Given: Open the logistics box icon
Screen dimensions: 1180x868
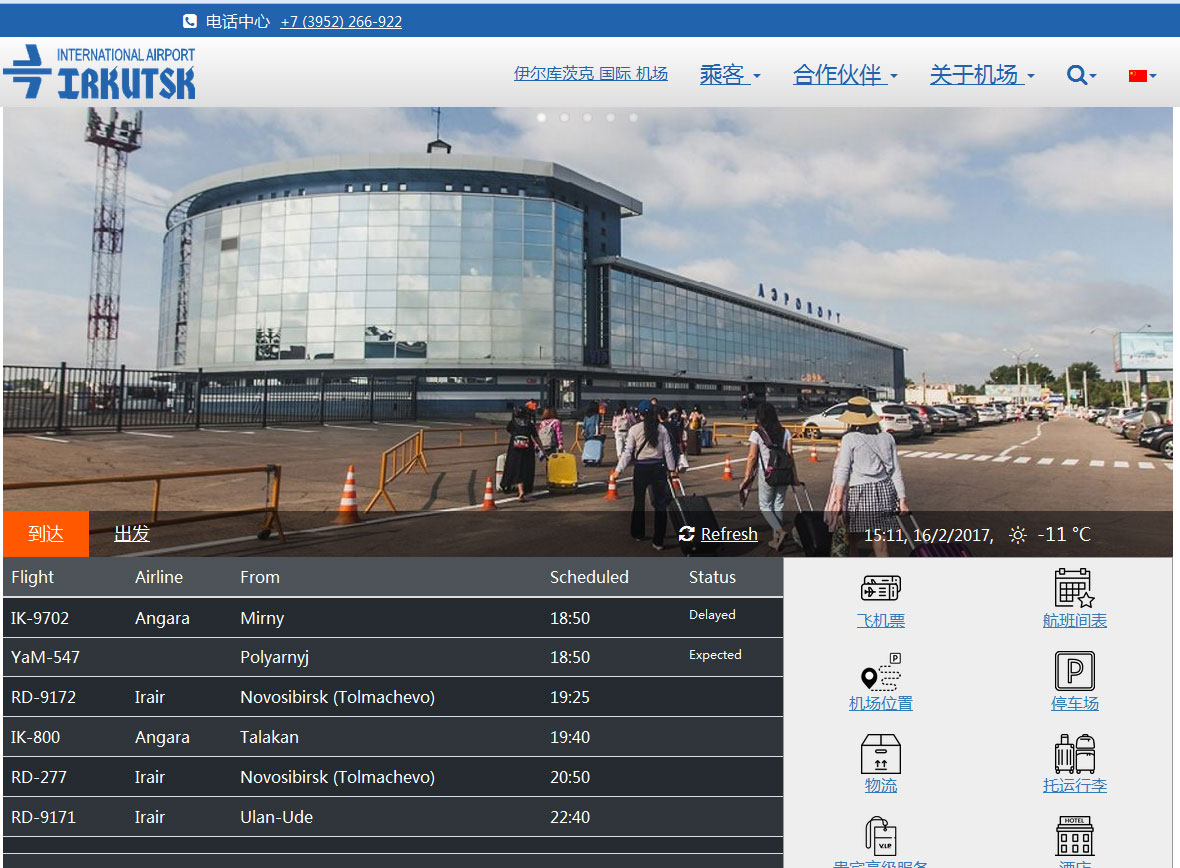Looking at the screenshot, I should click(x=880, y=754).
